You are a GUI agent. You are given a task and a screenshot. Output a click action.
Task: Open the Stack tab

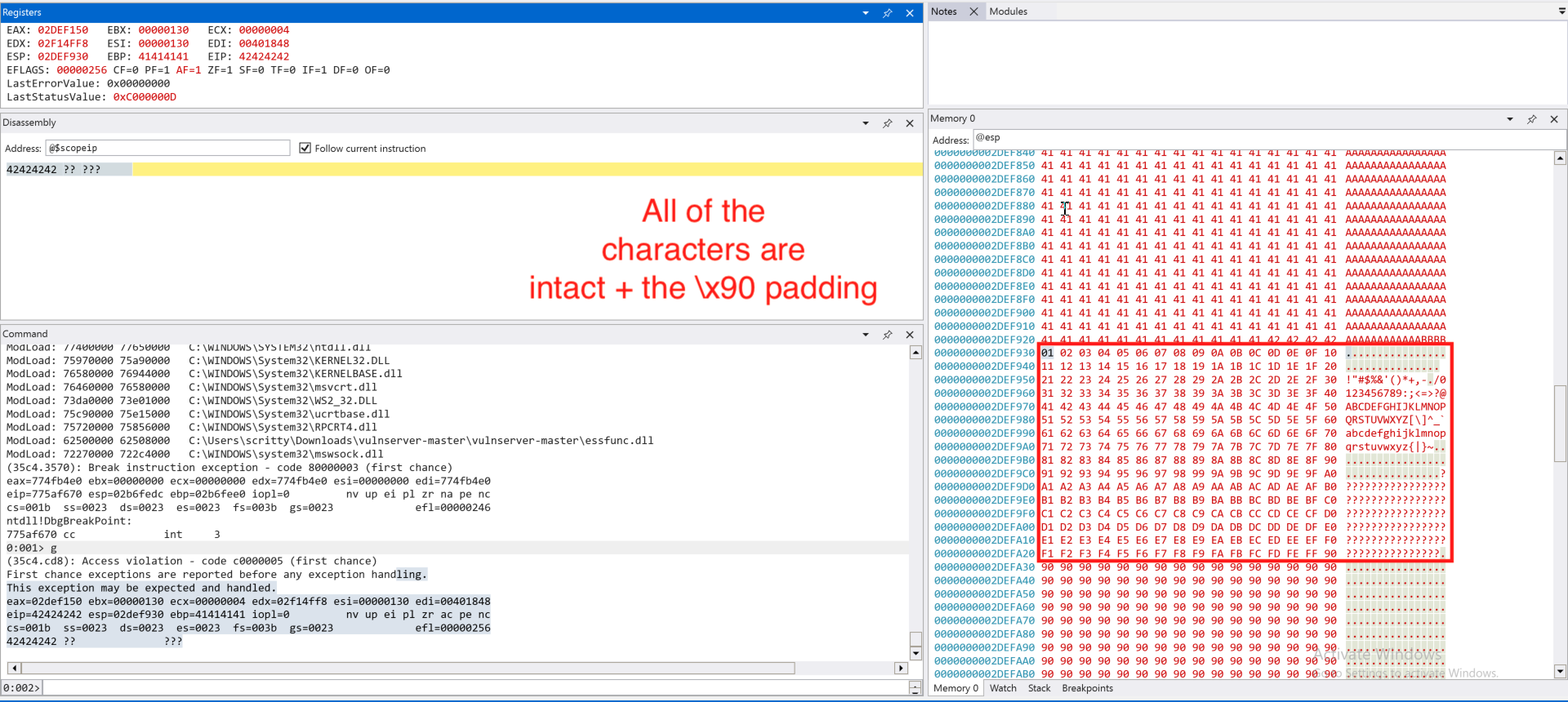pyautogui.click(x=1039, y=688)
